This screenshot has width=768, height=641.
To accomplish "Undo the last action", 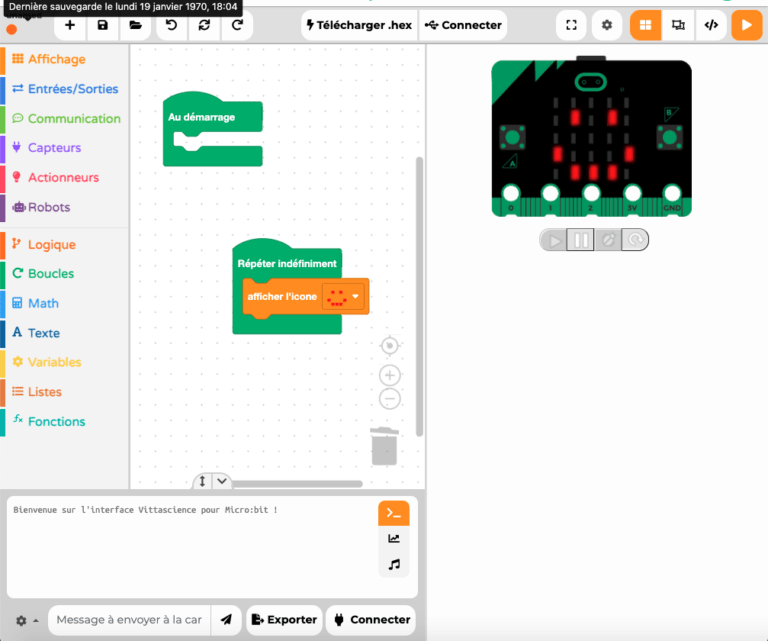I will tap(172, 25).
